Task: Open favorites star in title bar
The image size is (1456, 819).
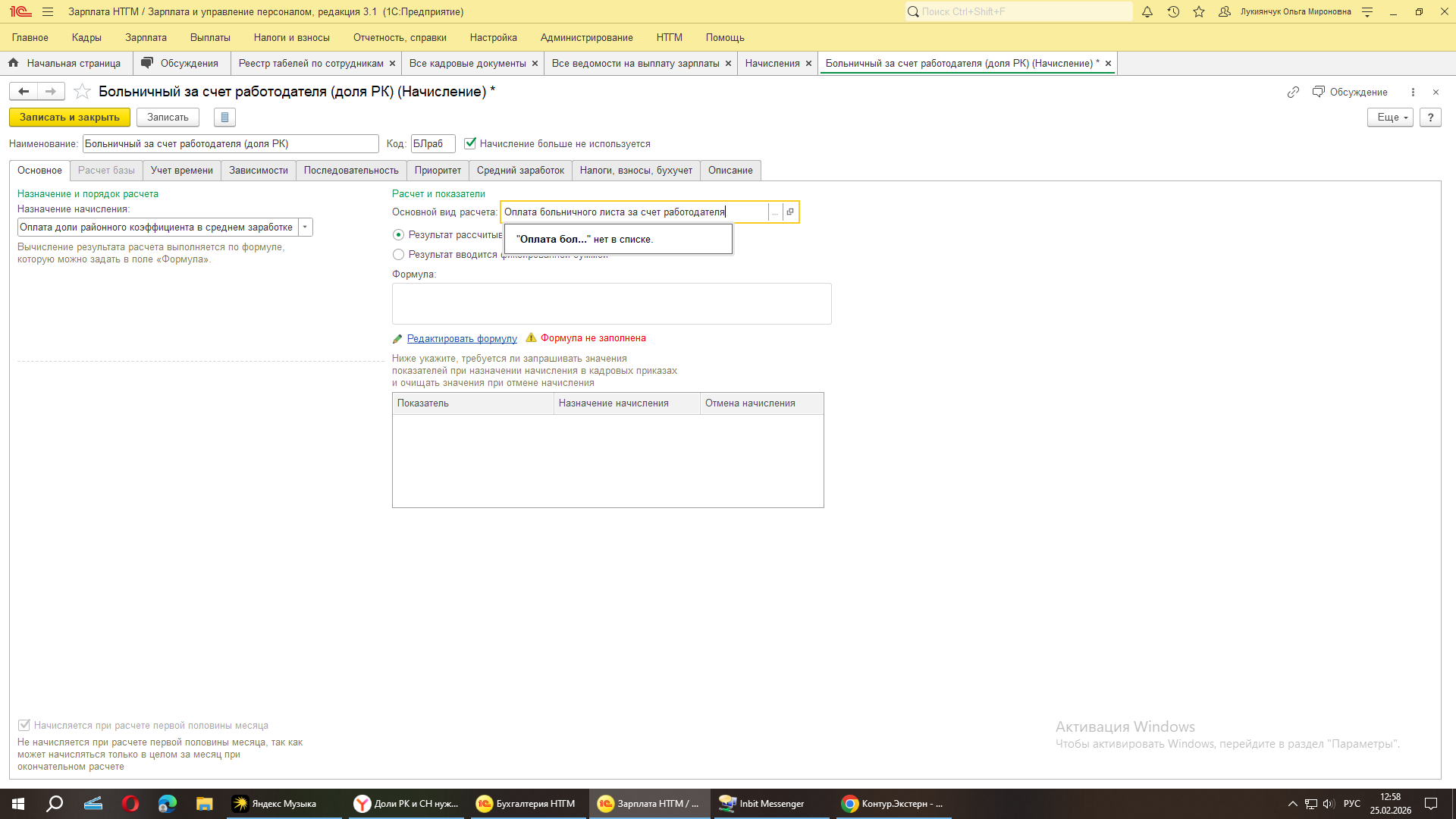Action: [1199, 11]
